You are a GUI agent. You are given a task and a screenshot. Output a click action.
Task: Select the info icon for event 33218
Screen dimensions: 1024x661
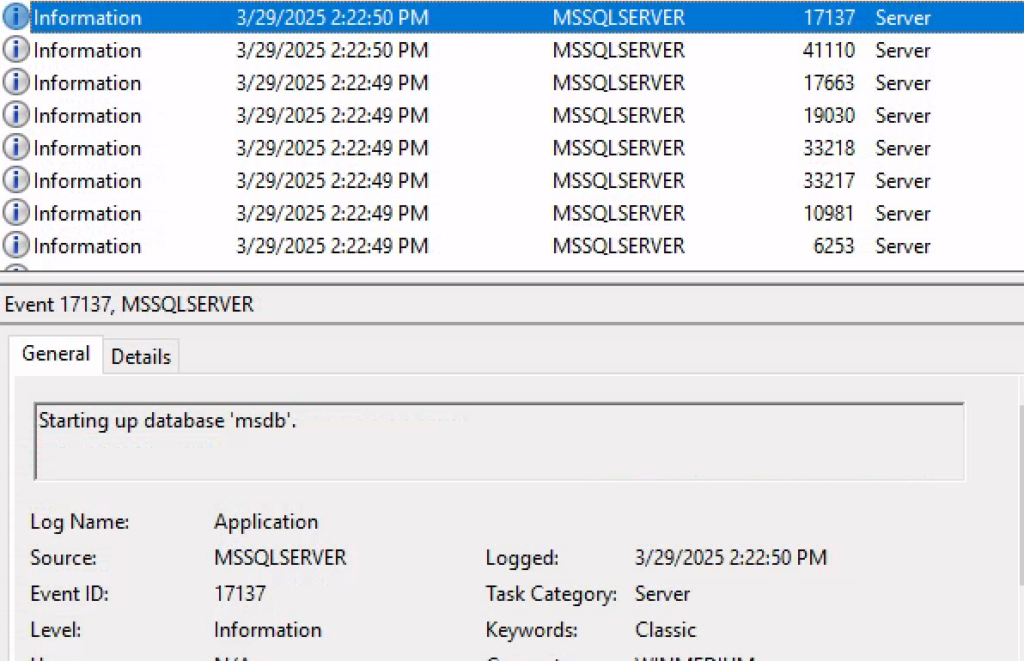pyautogui.click(x=16, y=148)
